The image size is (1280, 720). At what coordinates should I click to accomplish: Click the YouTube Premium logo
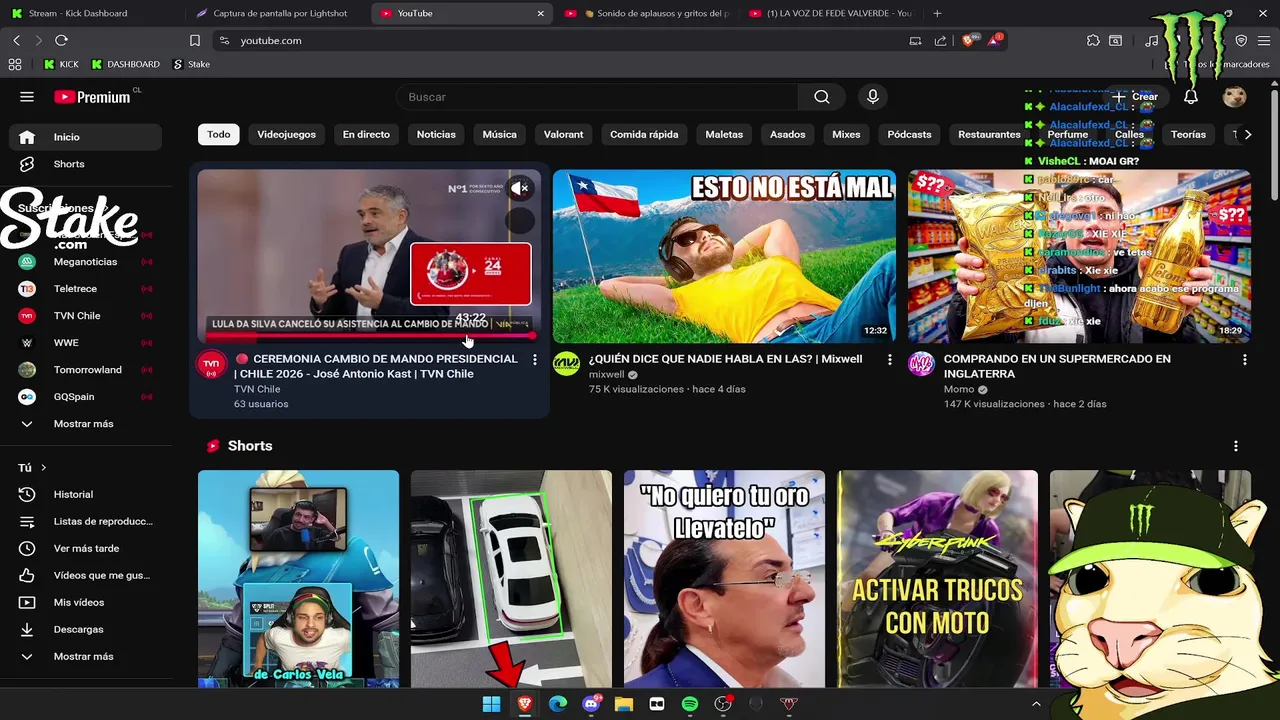pos(93,97)
